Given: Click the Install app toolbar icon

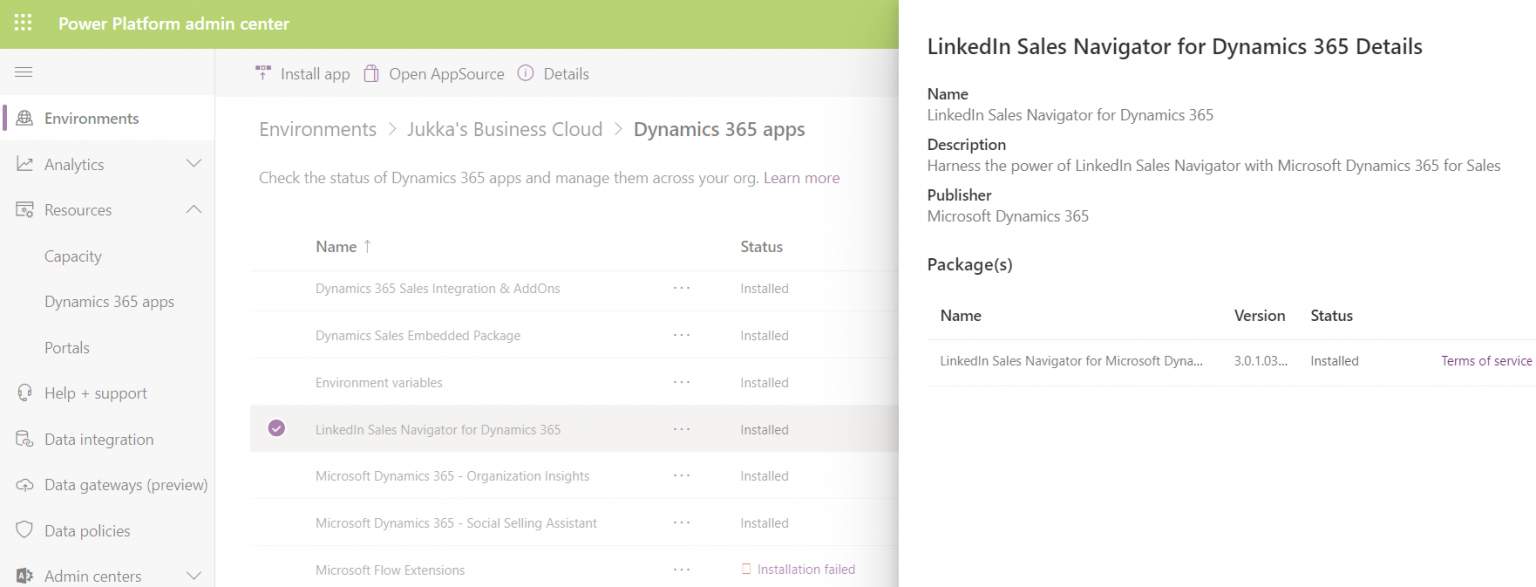Looking at the screenshot, I should [x=263, y=73].
